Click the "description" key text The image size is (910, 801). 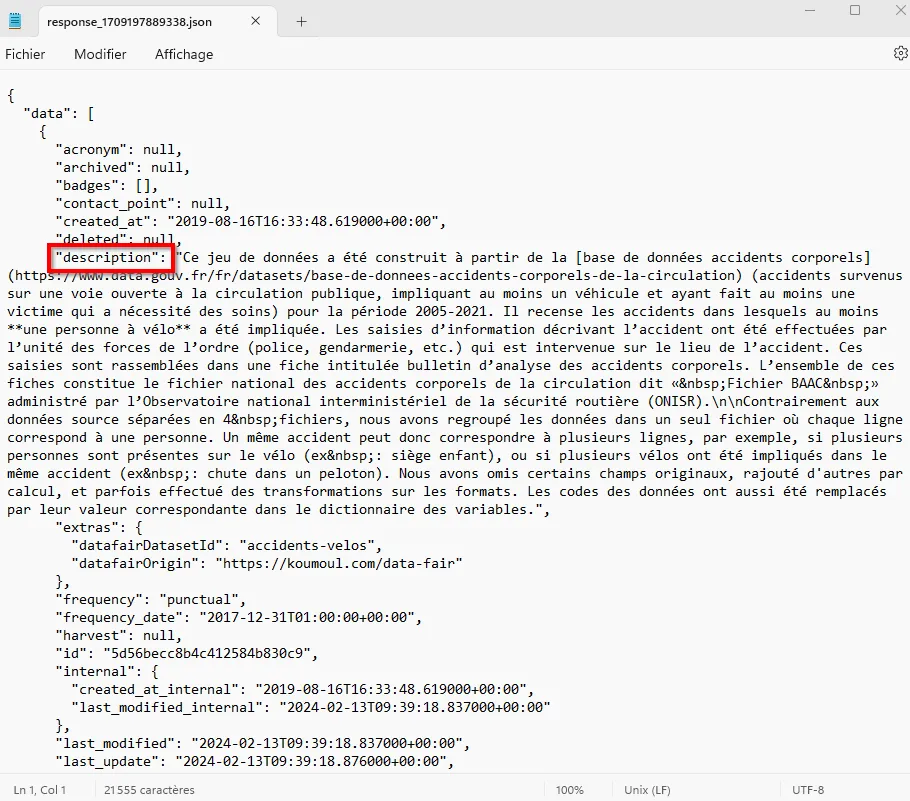click(x=107, y=257)
